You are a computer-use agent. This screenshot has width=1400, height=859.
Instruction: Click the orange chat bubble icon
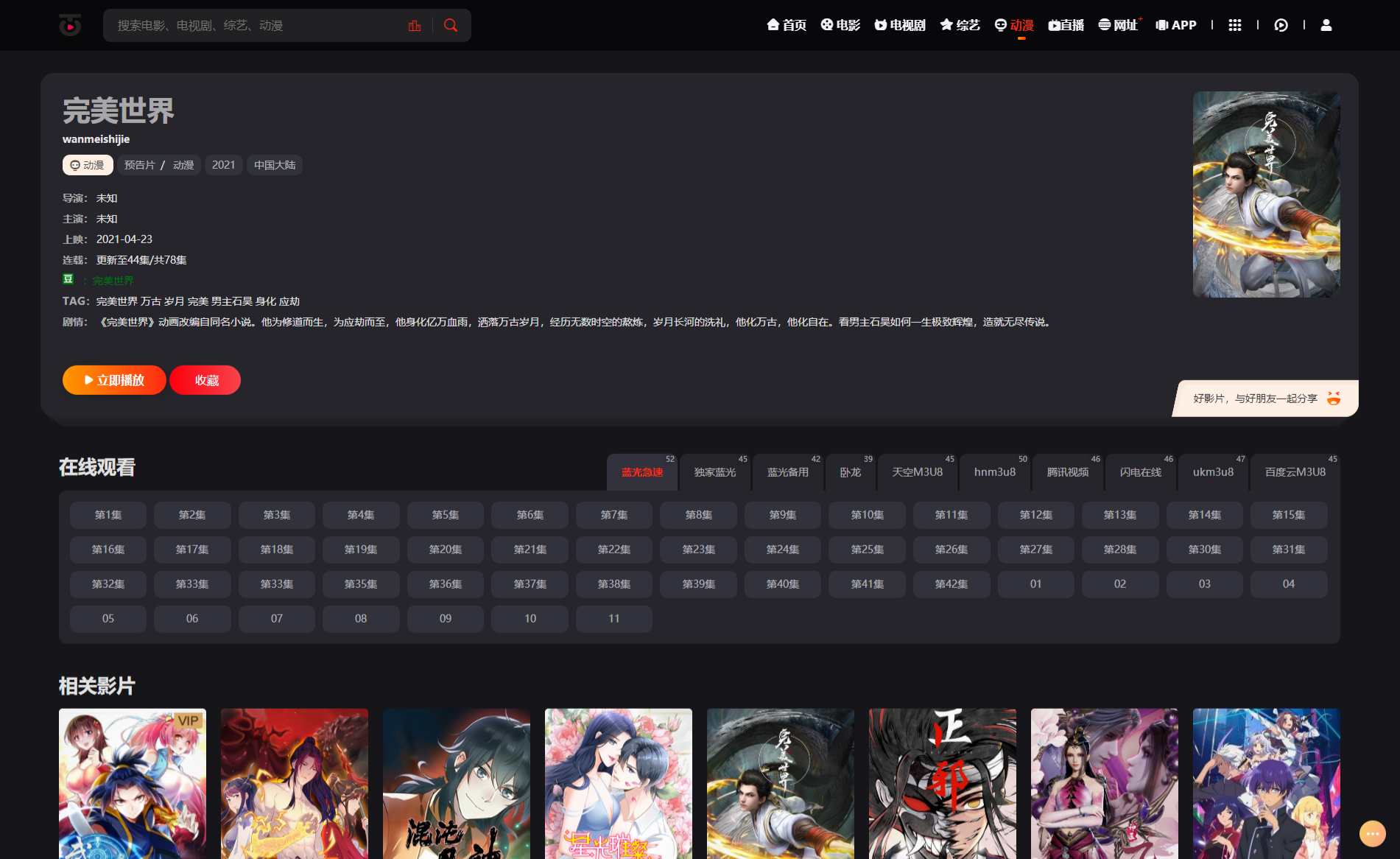[1372, 833]
